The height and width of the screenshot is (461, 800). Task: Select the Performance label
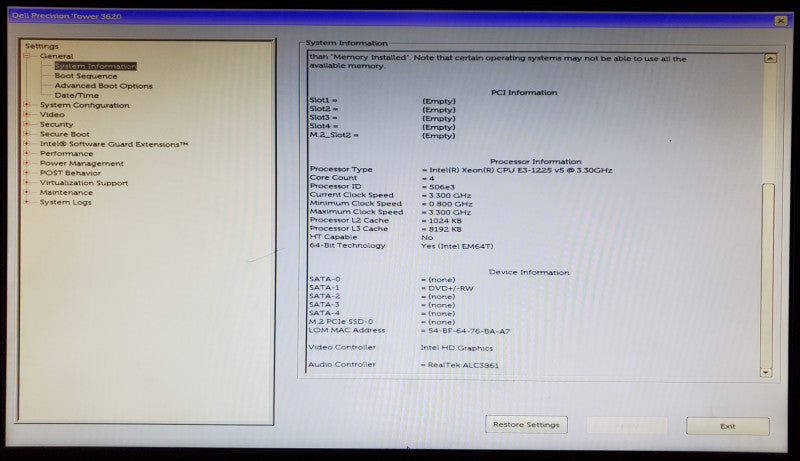point(66,153)
